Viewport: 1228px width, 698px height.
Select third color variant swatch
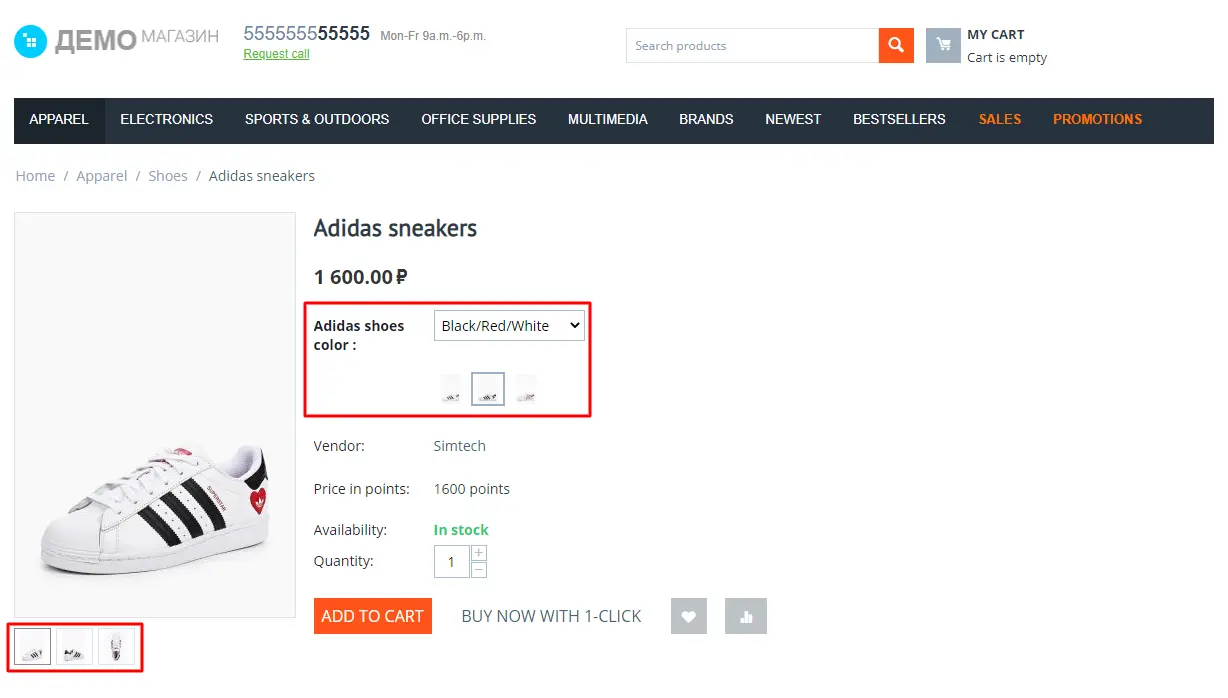pyautogui.click(x=526, y=389)
